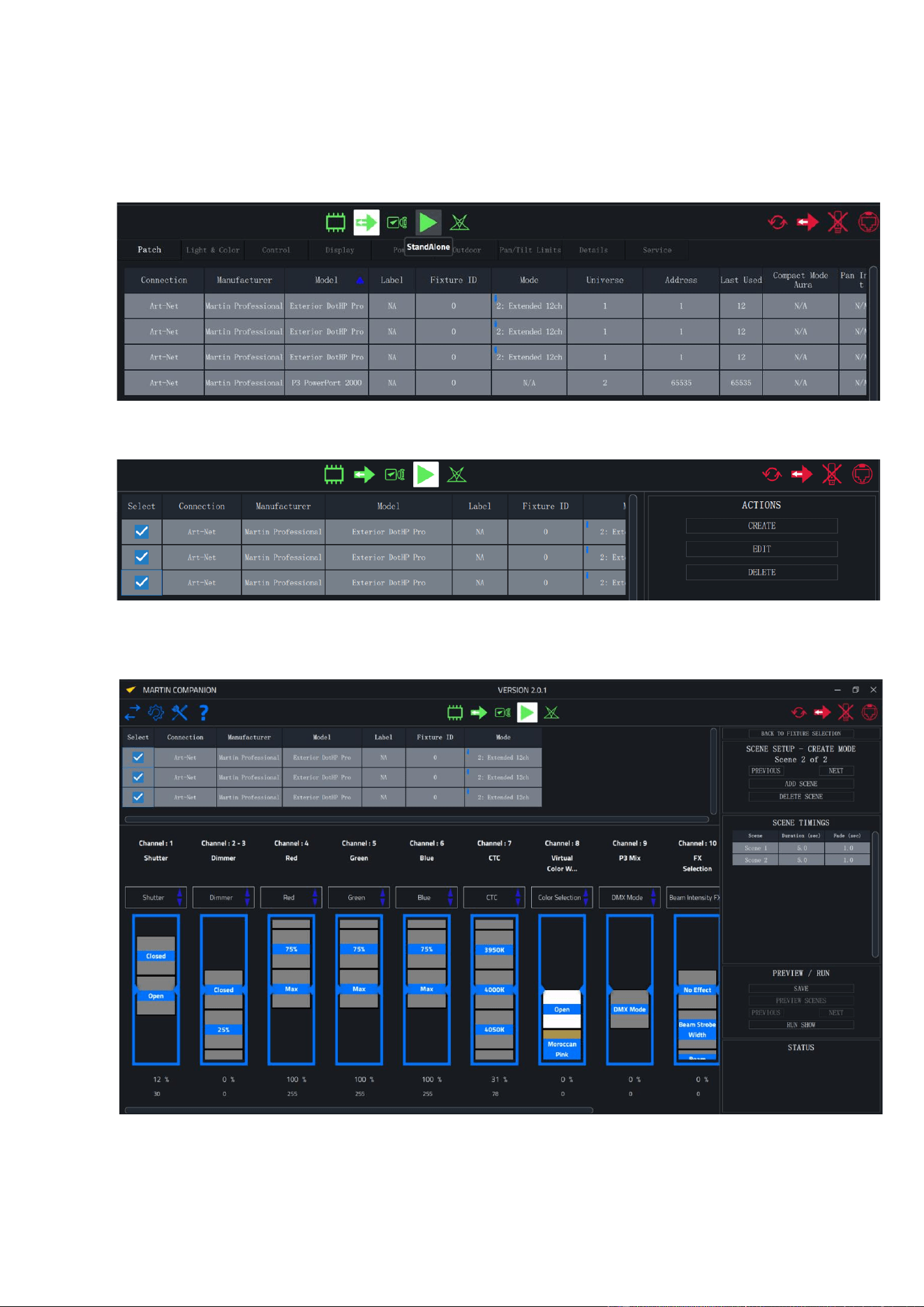The width and height of the screenshot is (924, 1307).
Task: Click the StandAlone play icon in first screenshot
Action: 428,223
